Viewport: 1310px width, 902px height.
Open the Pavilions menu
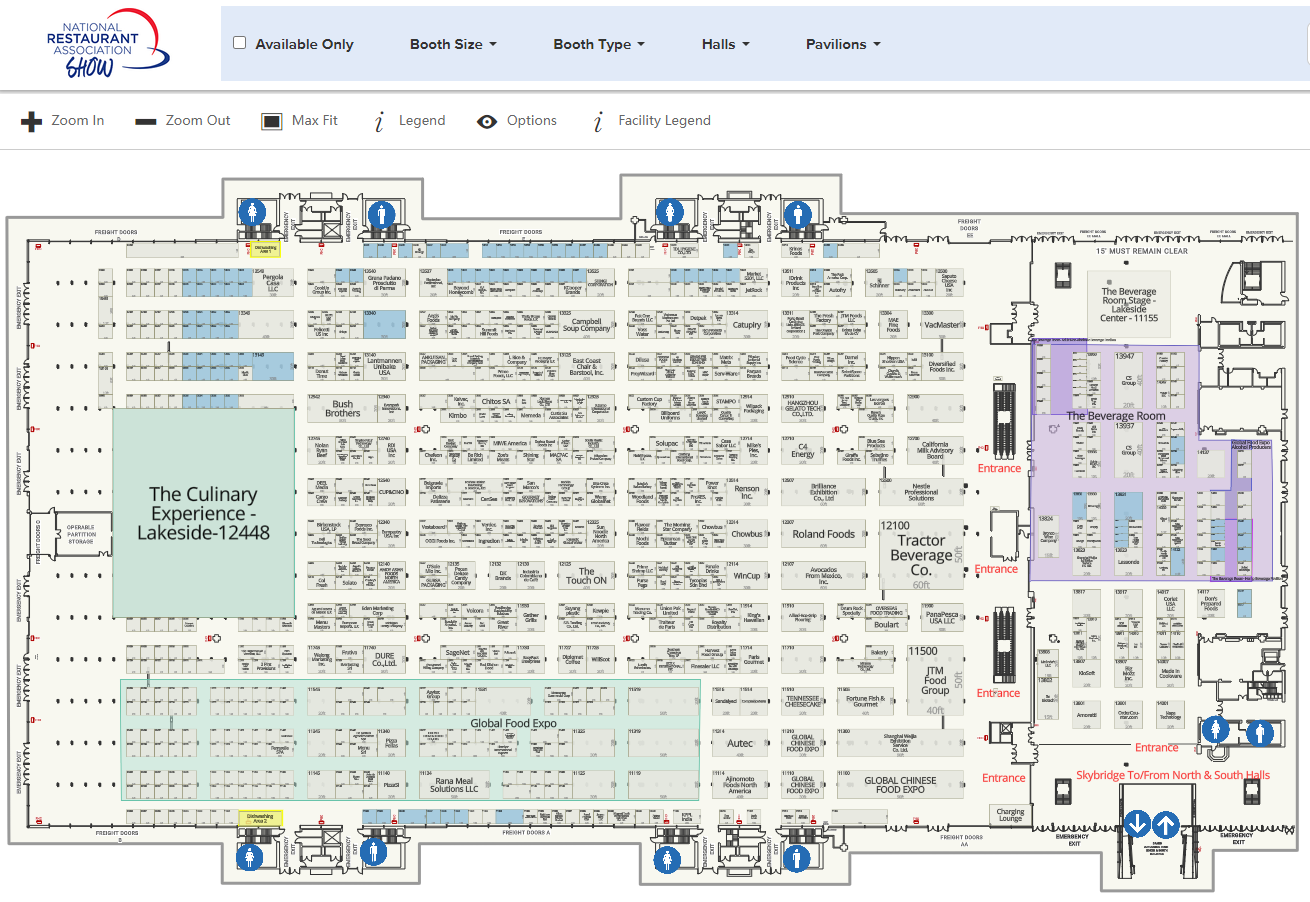point(843,44)
